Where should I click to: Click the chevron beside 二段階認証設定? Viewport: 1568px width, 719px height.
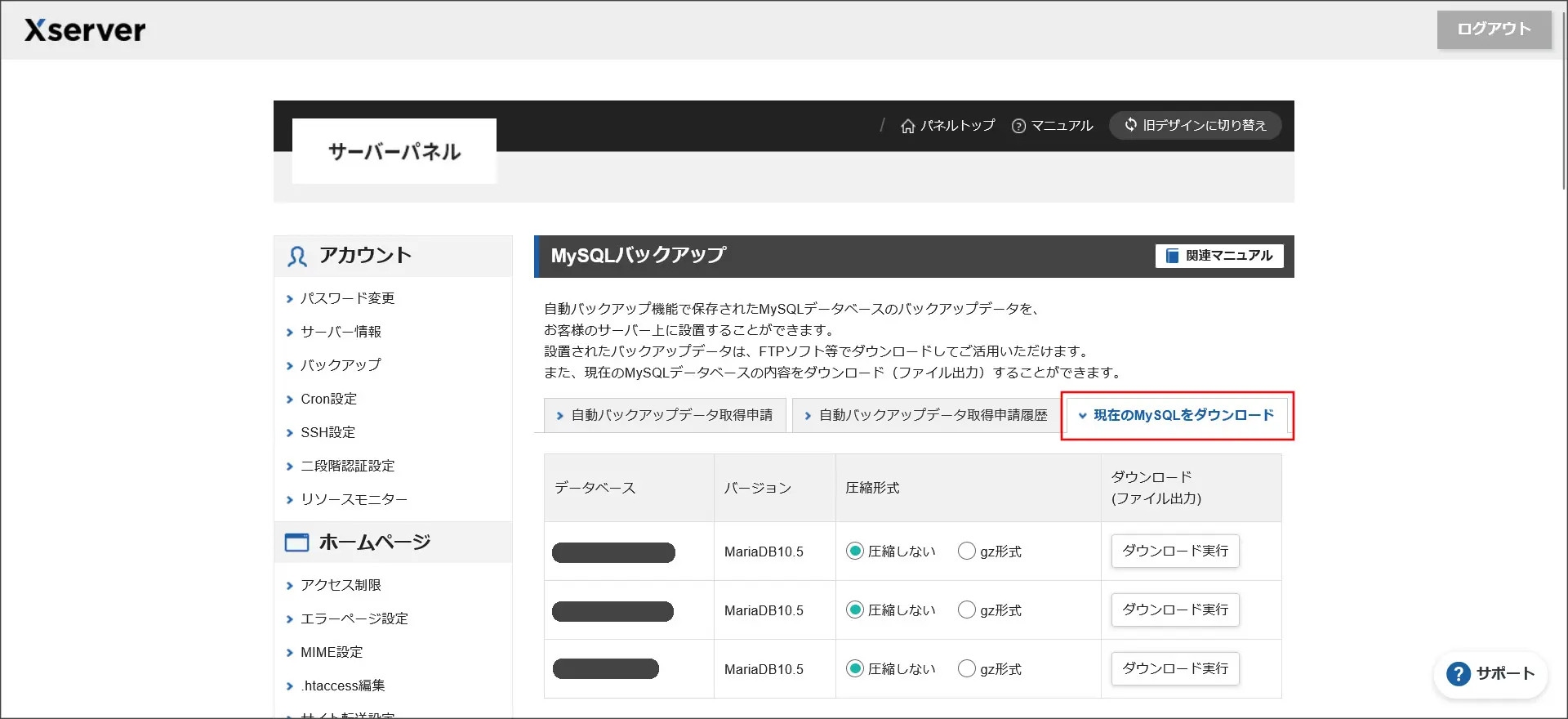pyautogui.click(x=289, y=467)
